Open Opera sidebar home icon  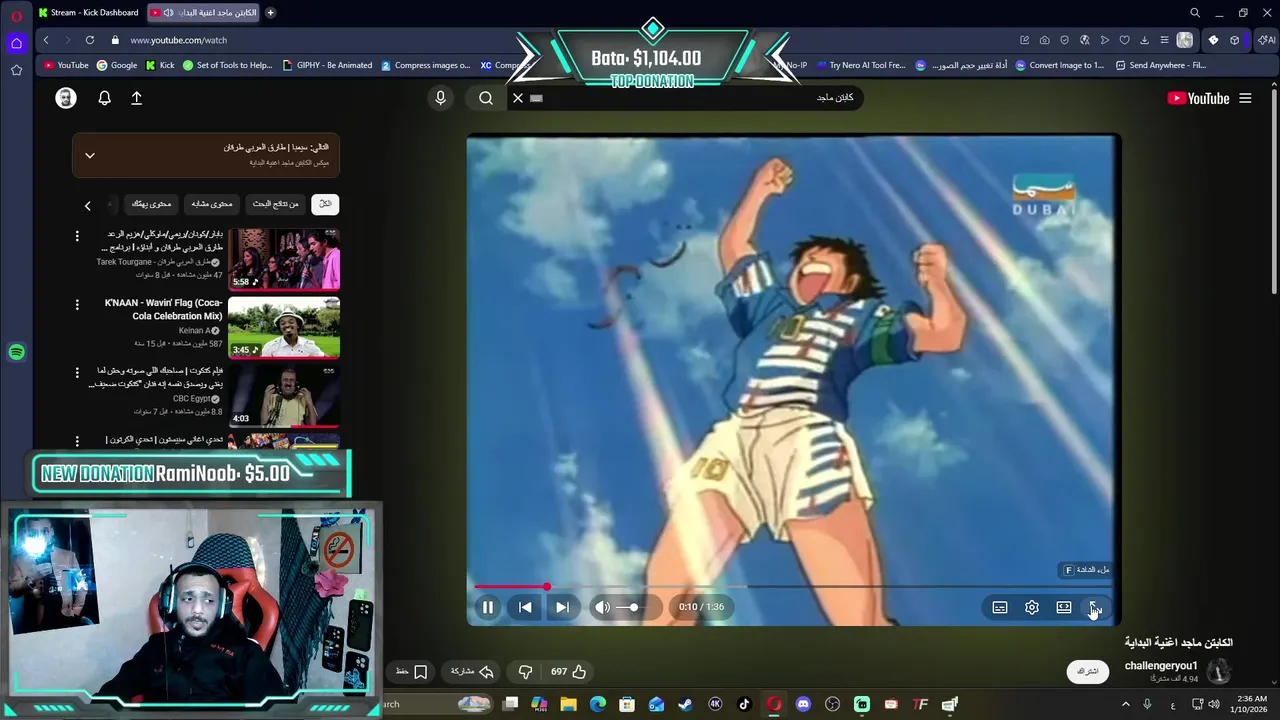point(16,43)
